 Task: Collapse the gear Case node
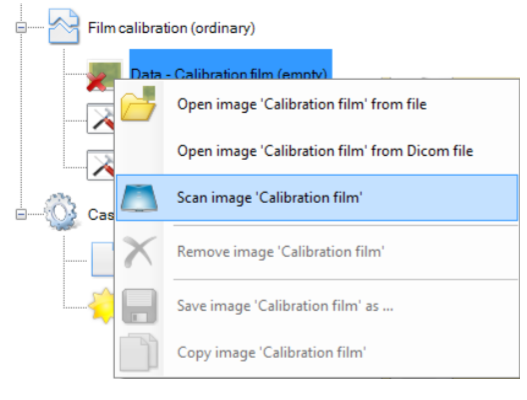point(21,214)
